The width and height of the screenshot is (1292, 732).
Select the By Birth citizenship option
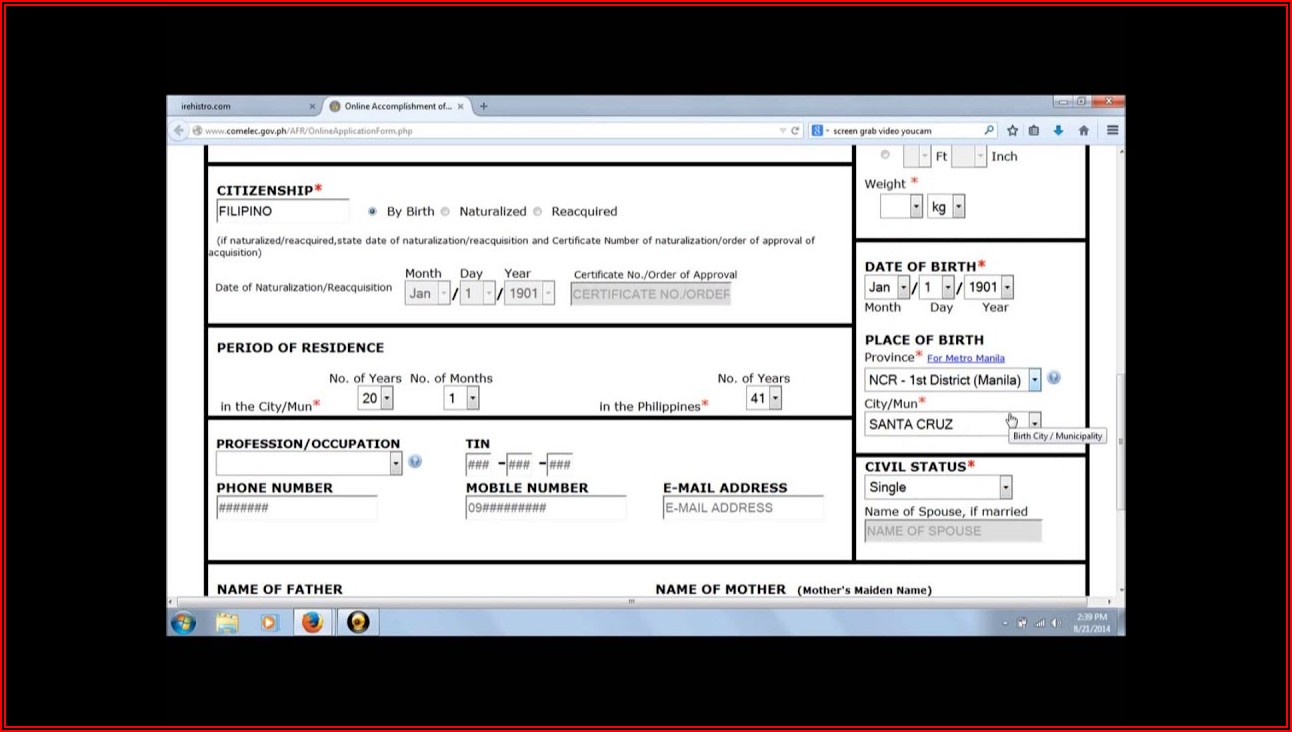coord(373,212)
